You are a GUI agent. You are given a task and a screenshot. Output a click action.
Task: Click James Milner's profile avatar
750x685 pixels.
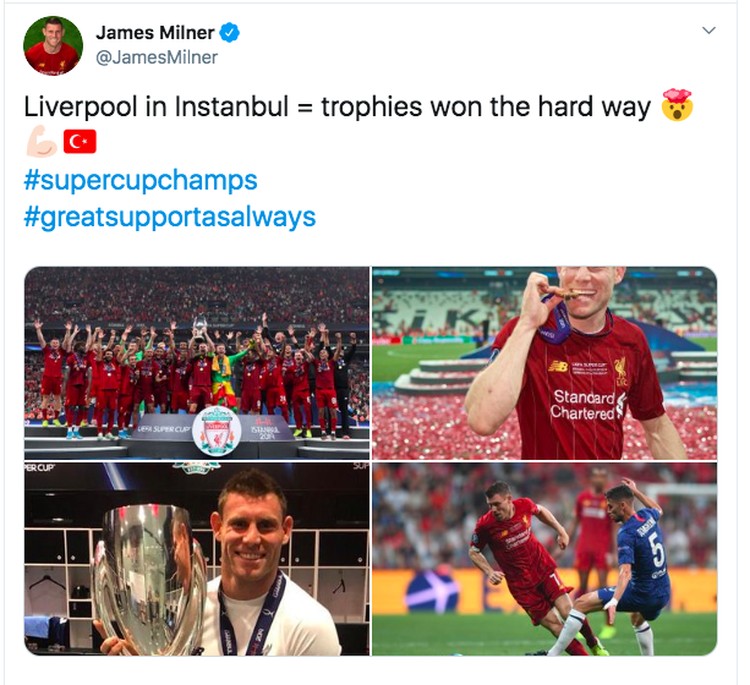[x=53, y=46]
